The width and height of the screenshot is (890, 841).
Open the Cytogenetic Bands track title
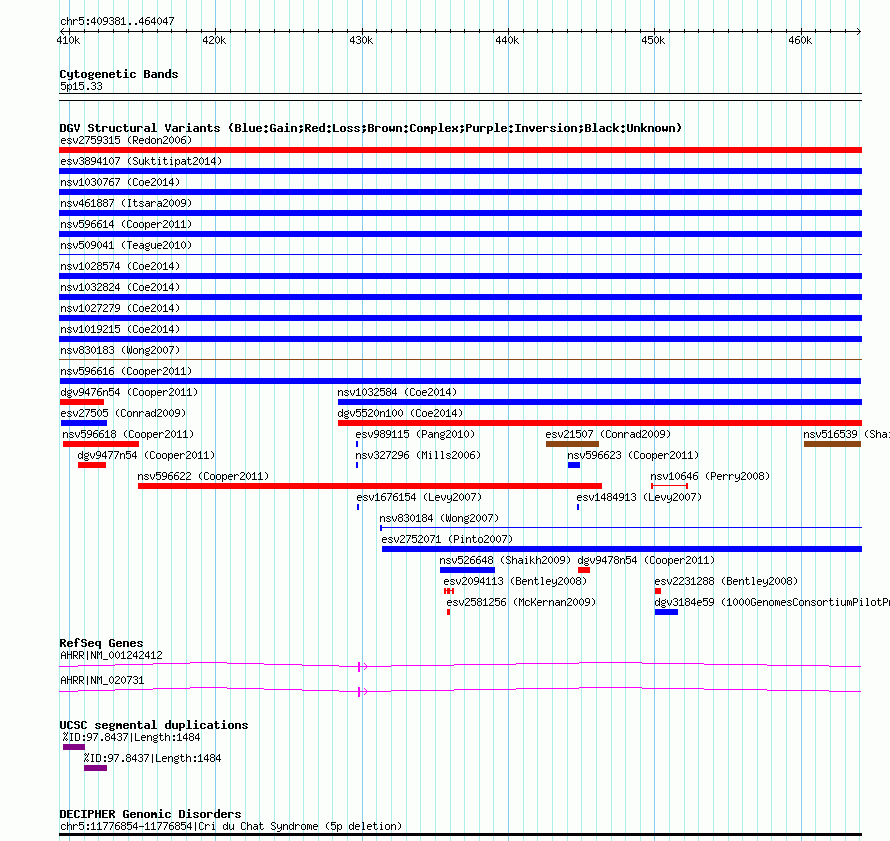[119, 74]
